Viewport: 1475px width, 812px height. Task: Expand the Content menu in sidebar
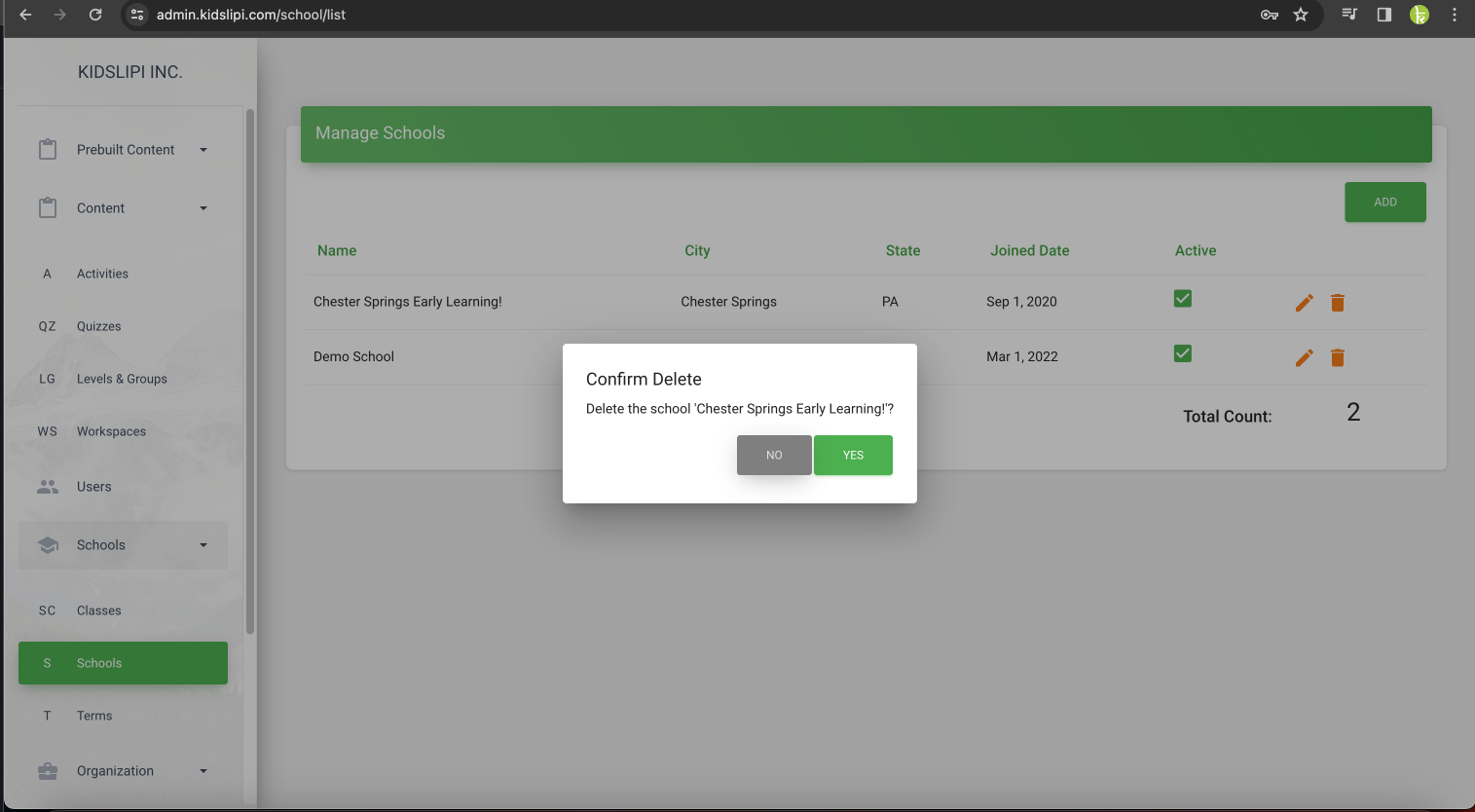pos(203,208)
